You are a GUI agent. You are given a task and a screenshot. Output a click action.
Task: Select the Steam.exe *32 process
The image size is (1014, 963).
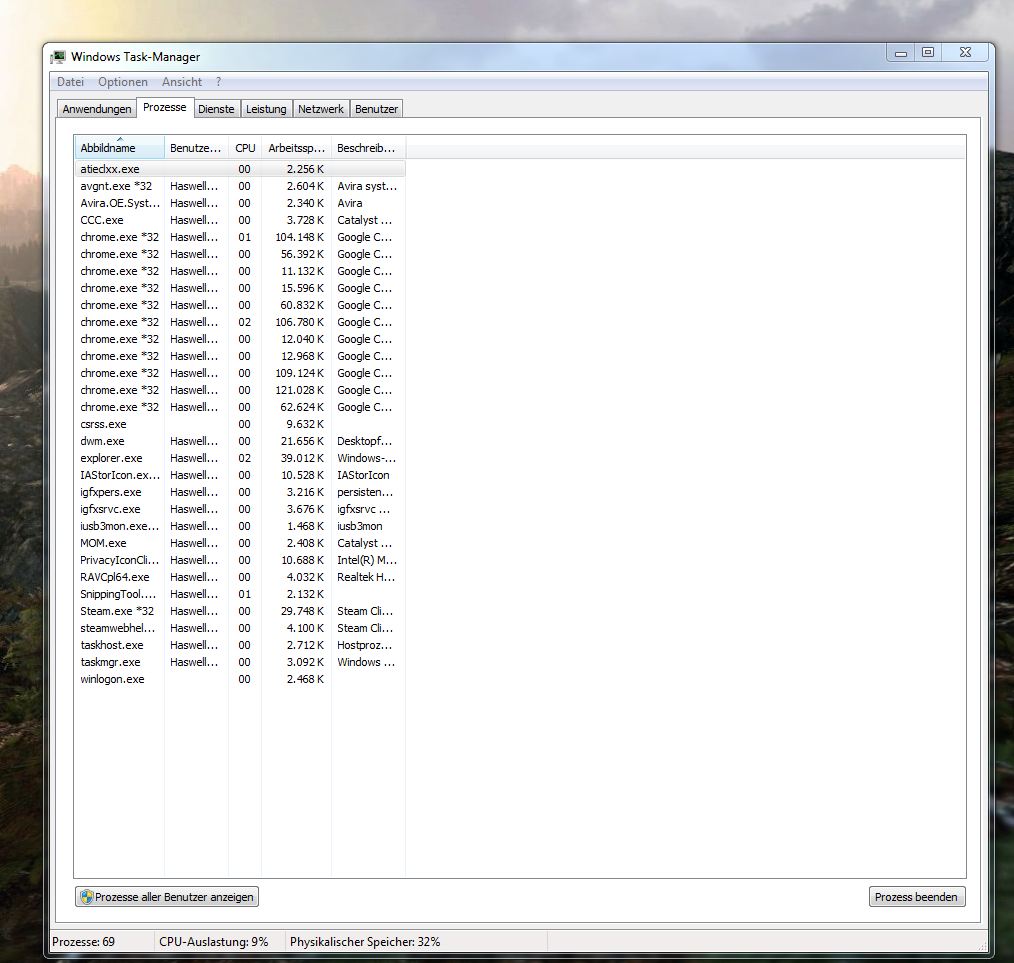(x=240, y=611)
